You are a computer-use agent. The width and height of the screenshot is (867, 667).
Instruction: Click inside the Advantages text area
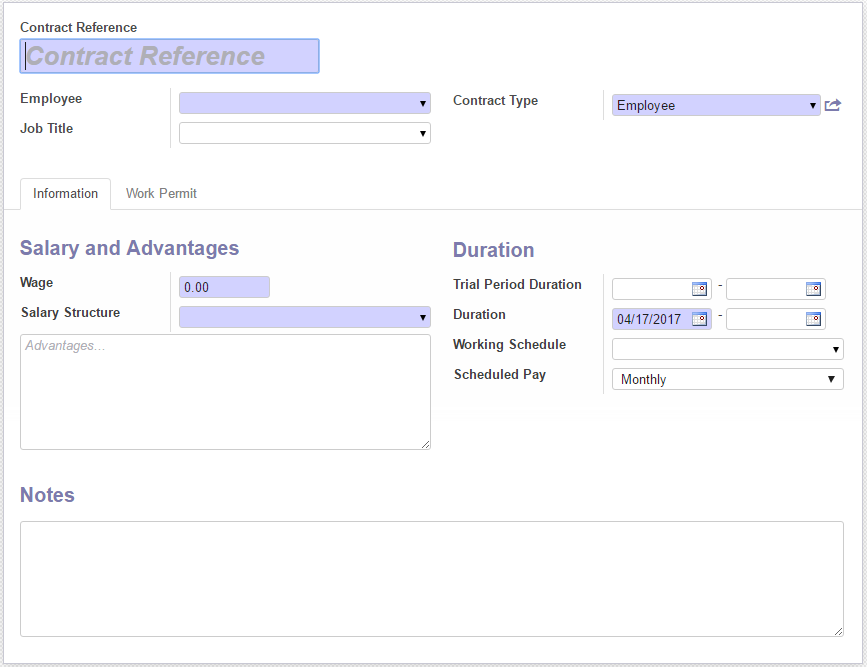coord(225,392)
